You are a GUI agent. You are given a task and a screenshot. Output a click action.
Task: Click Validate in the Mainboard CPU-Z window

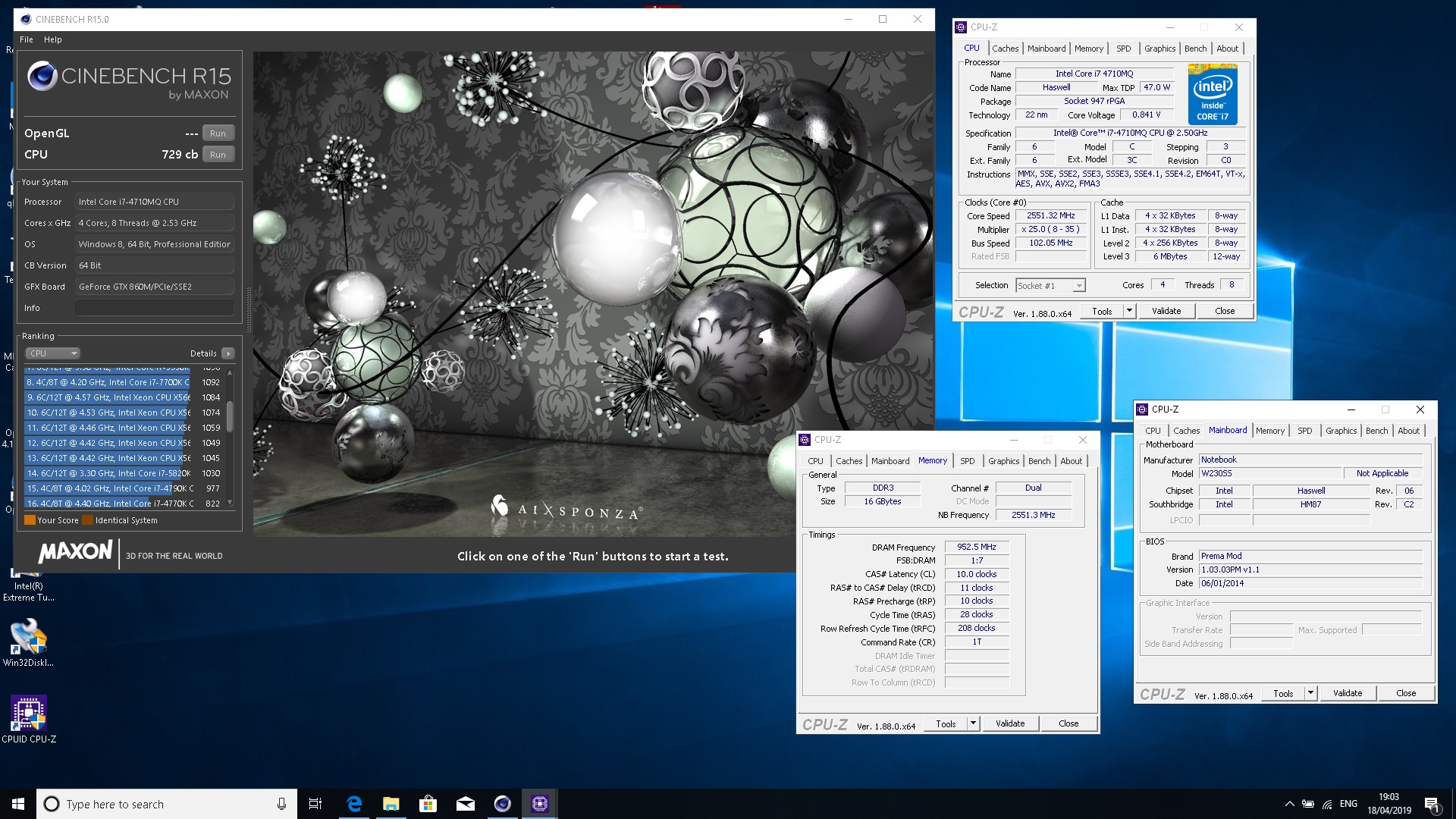pyautogui.click(x=1347, y=693)
